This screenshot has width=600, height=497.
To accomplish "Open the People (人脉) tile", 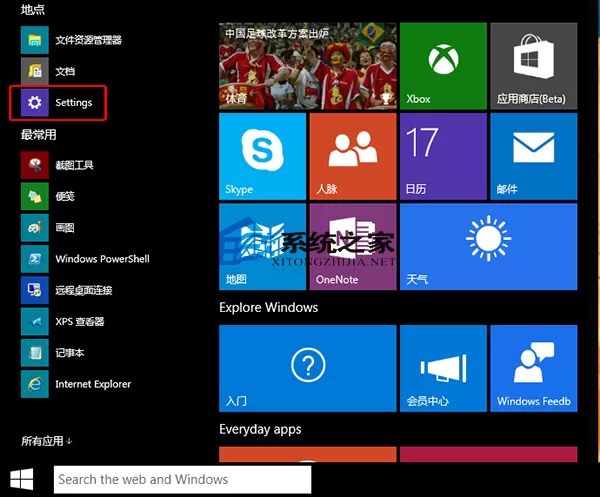I will tap(353, 156).
